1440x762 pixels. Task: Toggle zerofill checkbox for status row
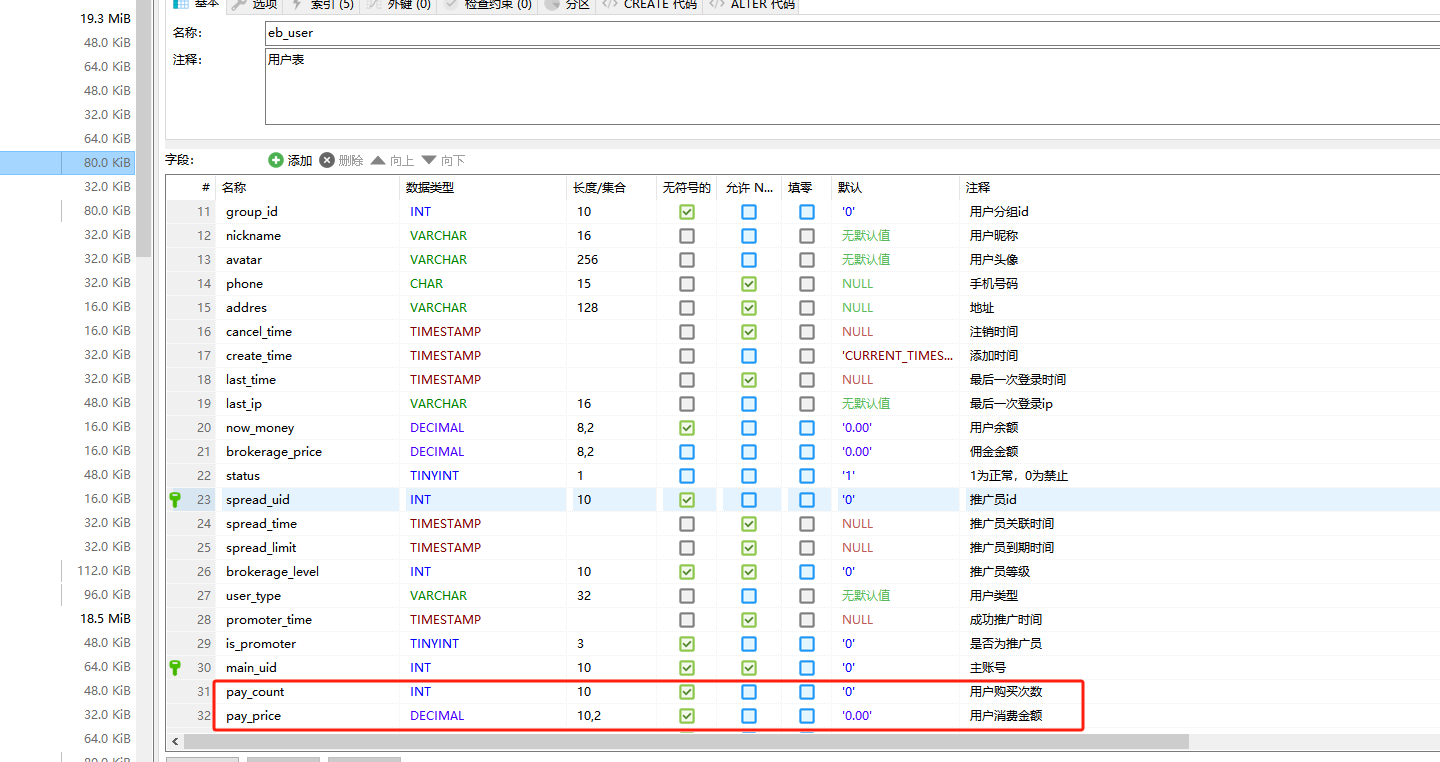[807, 476]
